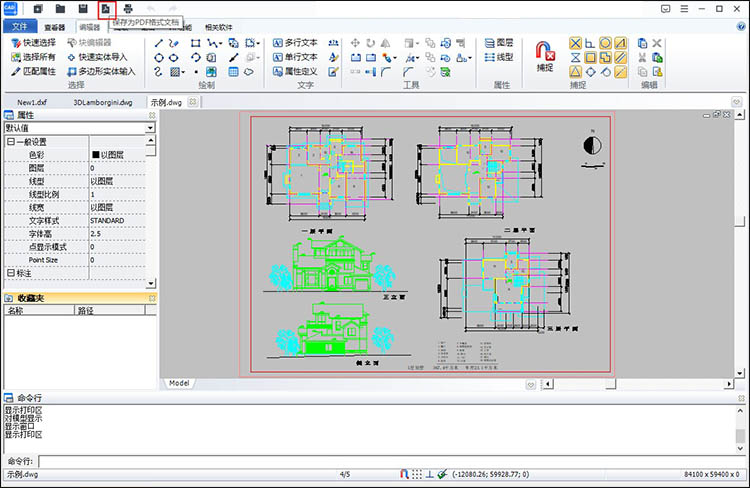The height and width of the screenshot is (488, 750).
Task: Select the Ellipse draw tool
Action: click(x=174, y=58)
